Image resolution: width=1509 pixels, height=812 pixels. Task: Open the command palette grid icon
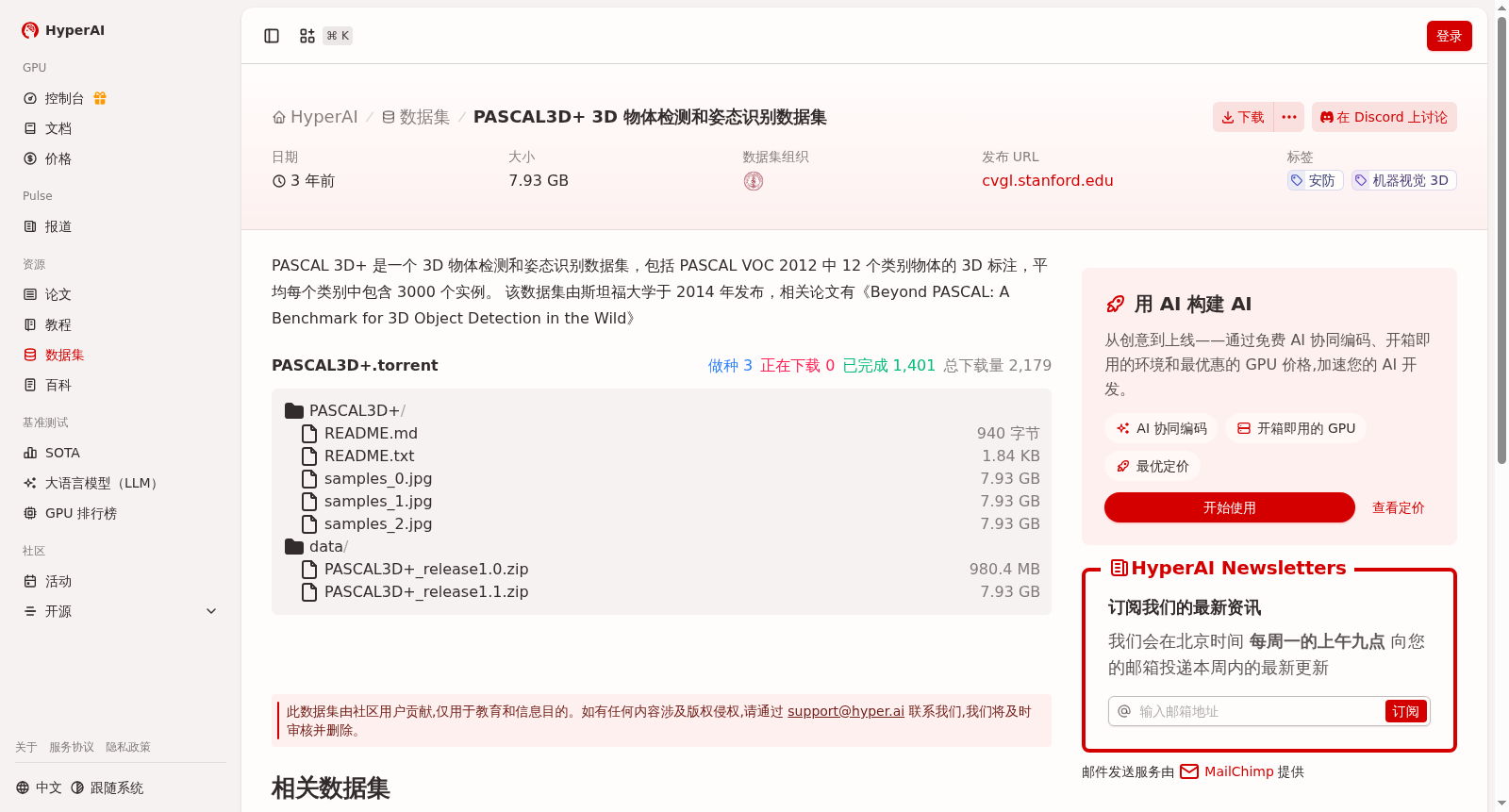pos(307,36)
